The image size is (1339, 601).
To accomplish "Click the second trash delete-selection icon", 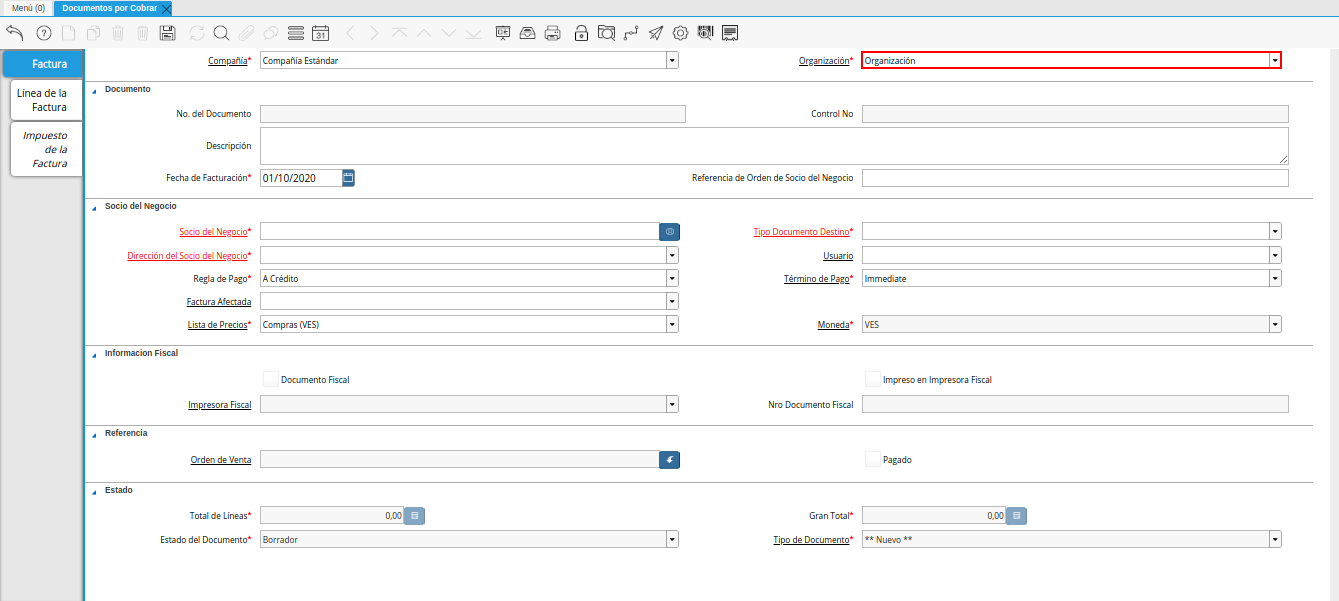I will [x=142, y=33].
